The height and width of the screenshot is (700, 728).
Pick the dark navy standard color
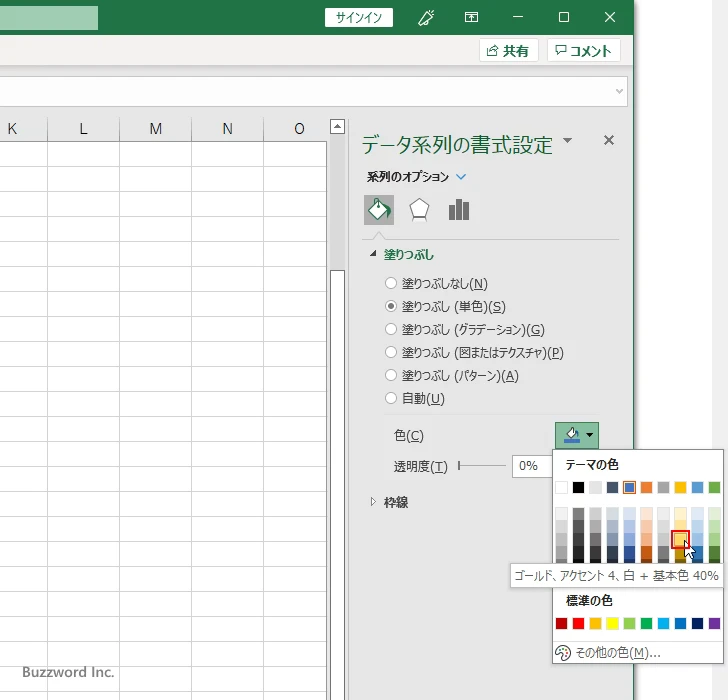697,623
